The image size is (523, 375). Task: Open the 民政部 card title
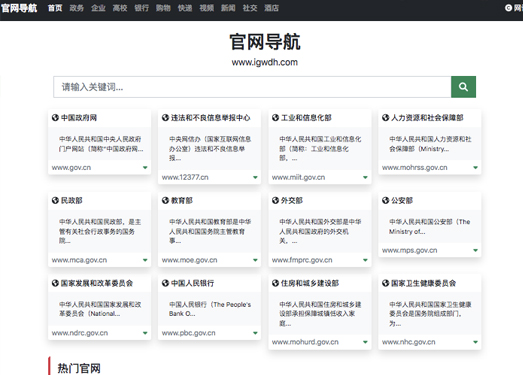point(72,200)
